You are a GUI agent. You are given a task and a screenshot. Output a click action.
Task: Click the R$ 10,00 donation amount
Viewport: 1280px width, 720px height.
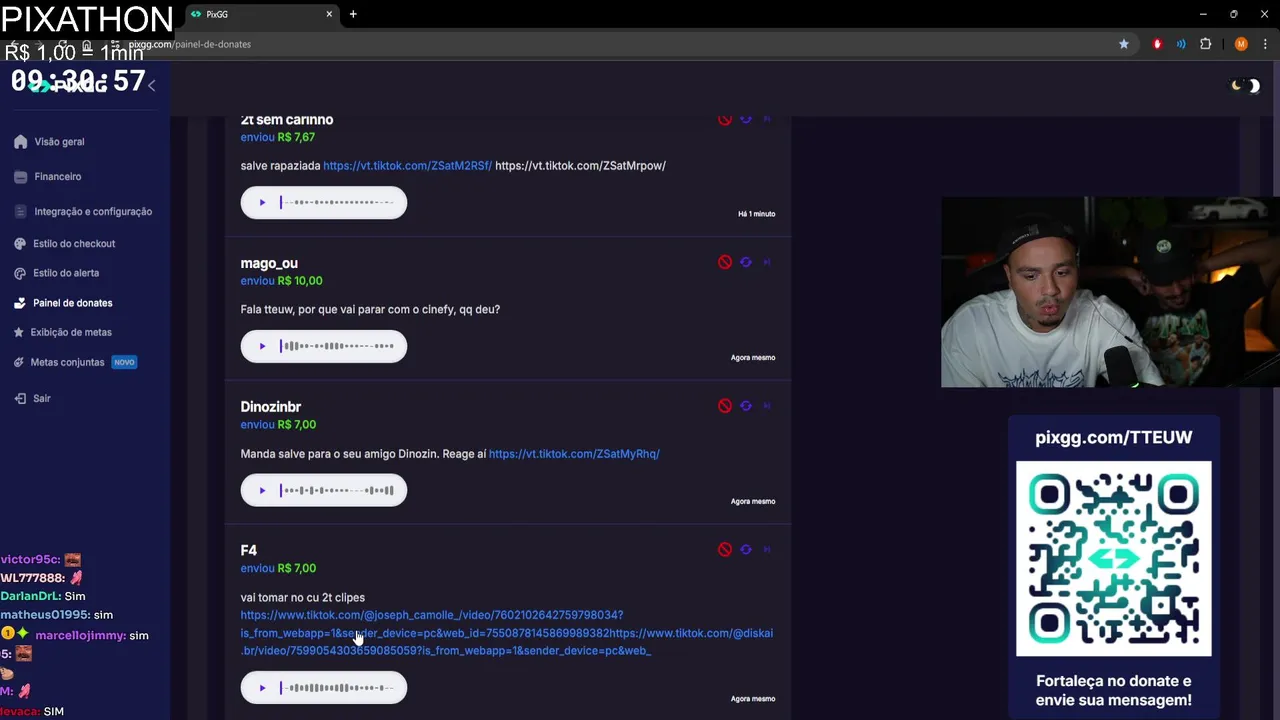point(300,281)
